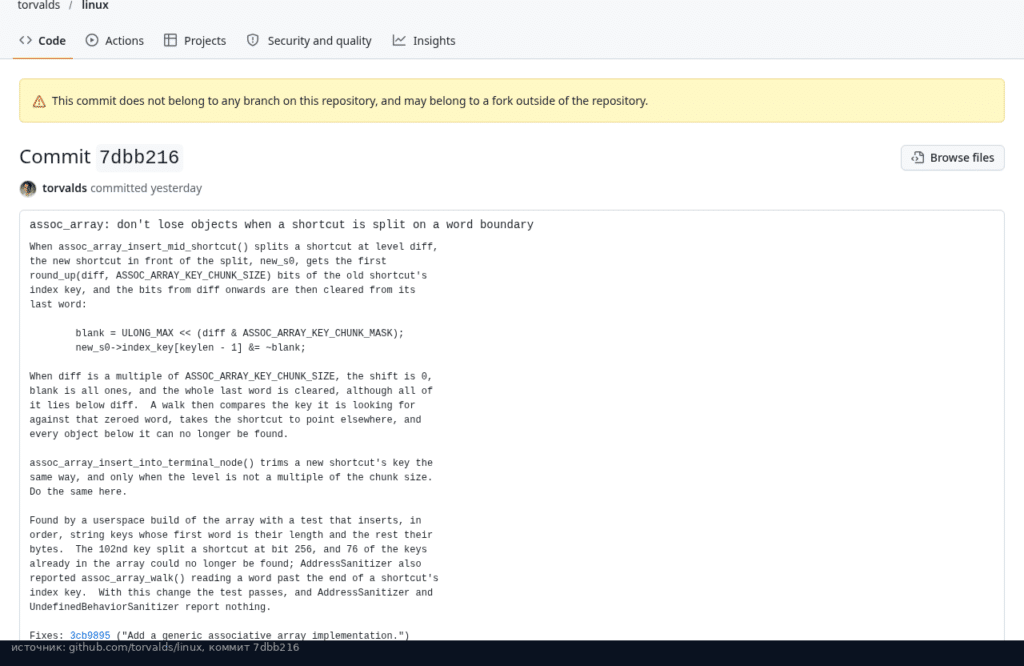Click the line 'new_s0->index_key[keylen - 1] &= ~blank;'

coord(191,347)
